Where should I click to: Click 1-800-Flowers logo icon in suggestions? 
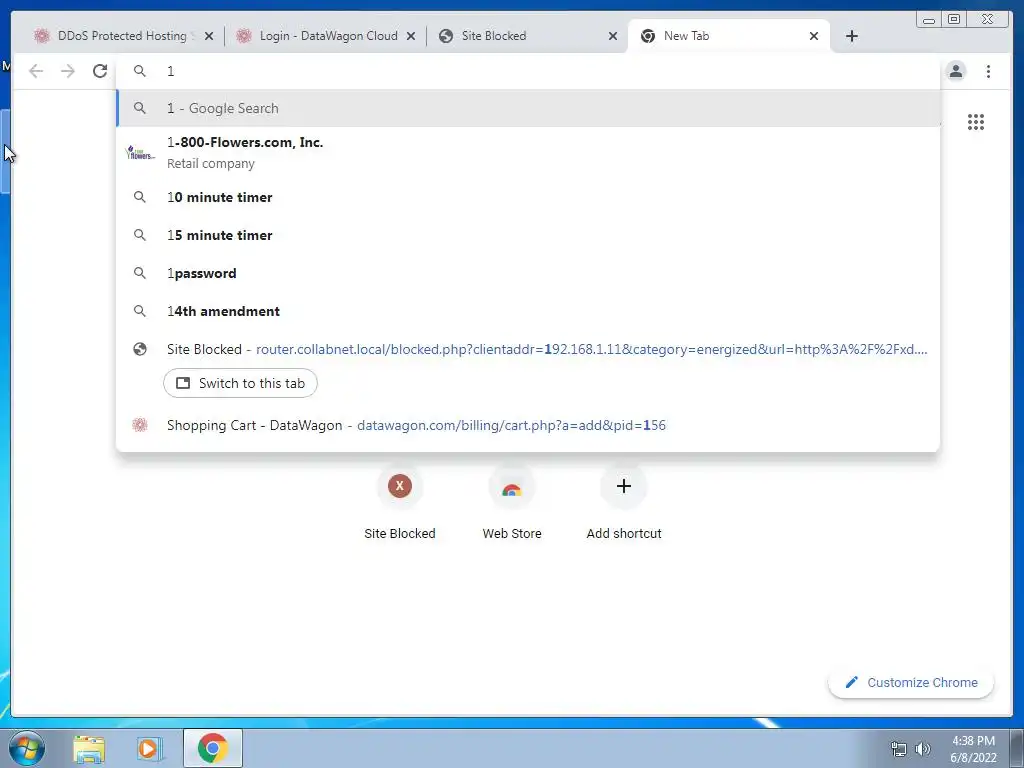tap(140, 153)
